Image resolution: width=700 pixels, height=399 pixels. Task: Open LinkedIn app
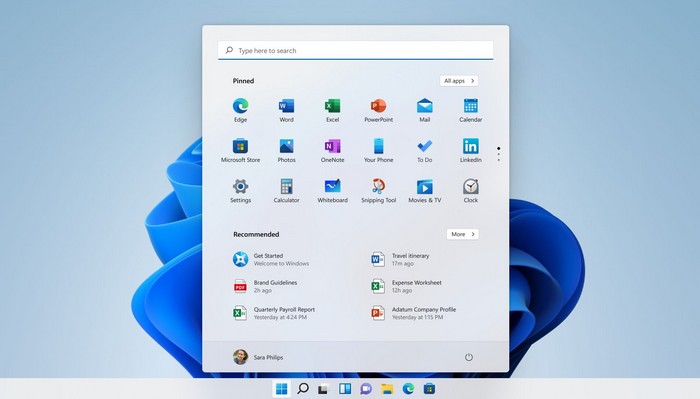[x=471, y=150]
